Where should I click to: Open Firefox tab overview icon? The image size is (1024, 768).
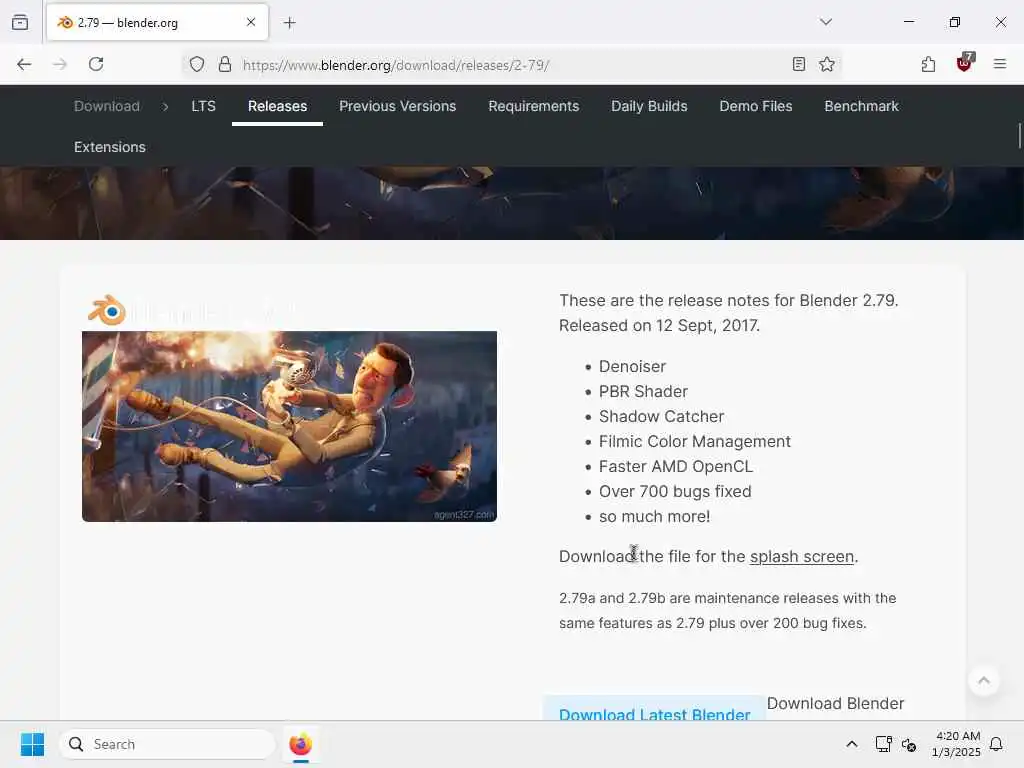tap(20, 22)
